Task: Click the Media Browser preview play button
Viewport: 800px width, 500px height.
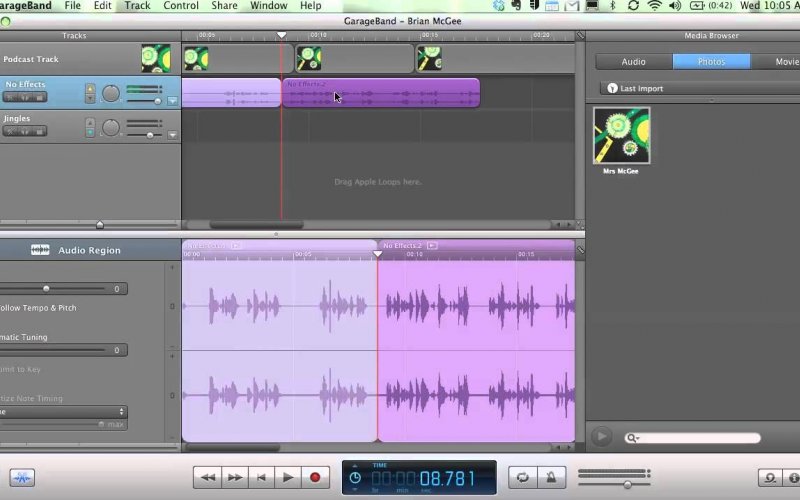Action: (x=602, y=437)
